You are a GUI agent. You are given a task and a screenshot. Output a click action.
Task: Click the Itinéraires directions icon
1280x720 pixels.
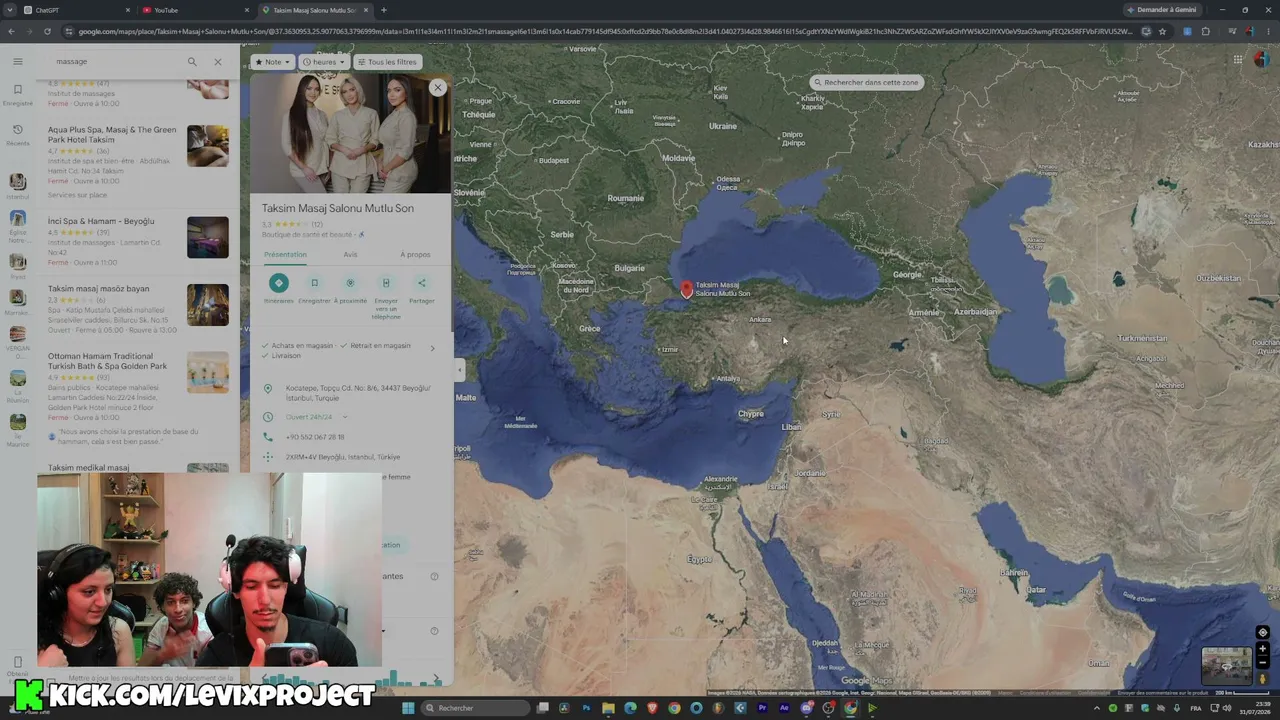[279, 283]
